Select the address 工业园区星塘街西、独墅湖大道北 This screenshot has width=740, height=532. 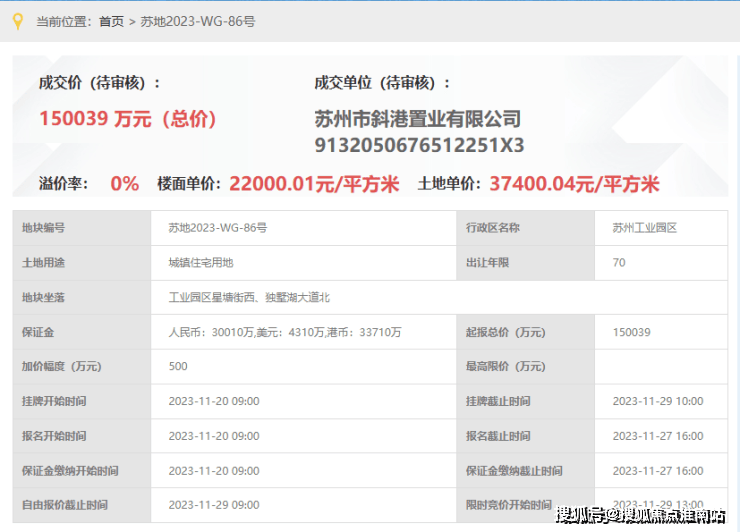pyautogui.click(x=249, y=298)
